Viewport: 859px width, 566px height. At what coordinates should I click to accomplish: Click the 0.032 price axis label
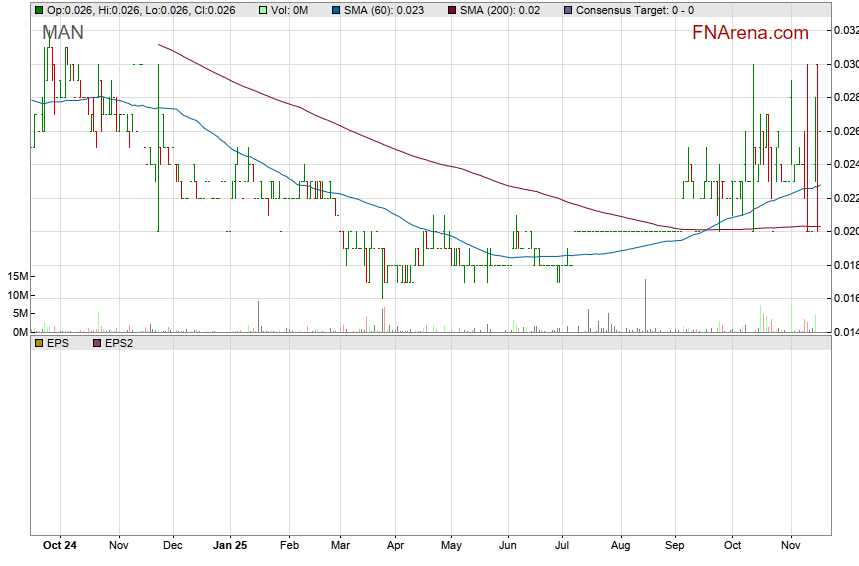(845, 31)
